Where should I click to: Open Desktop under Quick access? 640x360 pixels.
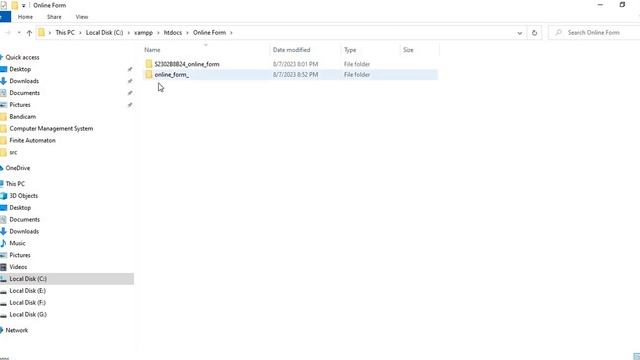pyautogui.click(x=20, y=69)
